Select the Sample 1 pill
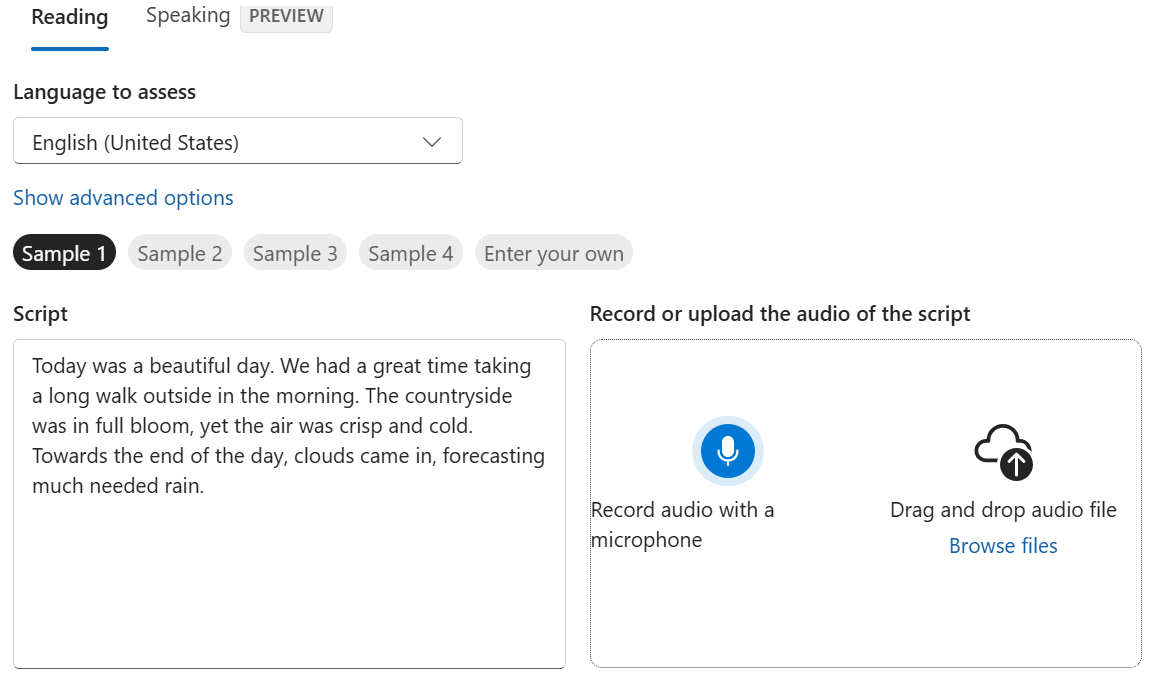 pyautogui.click(x=64, y=254)
